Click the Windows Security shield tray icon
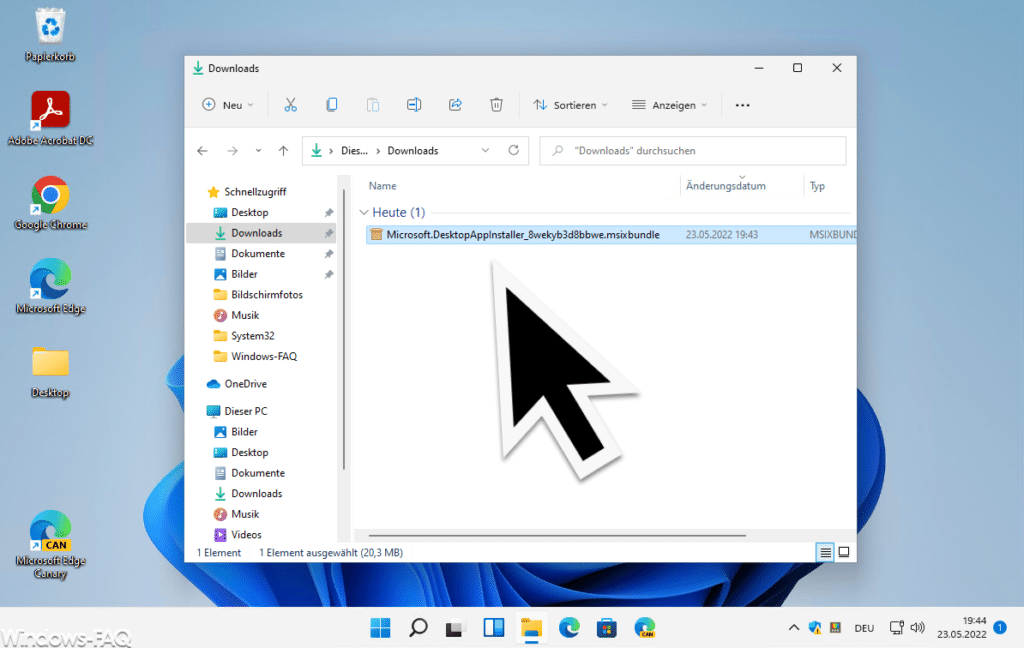The height and width of the screenshot is (648, 1024). 814,628
